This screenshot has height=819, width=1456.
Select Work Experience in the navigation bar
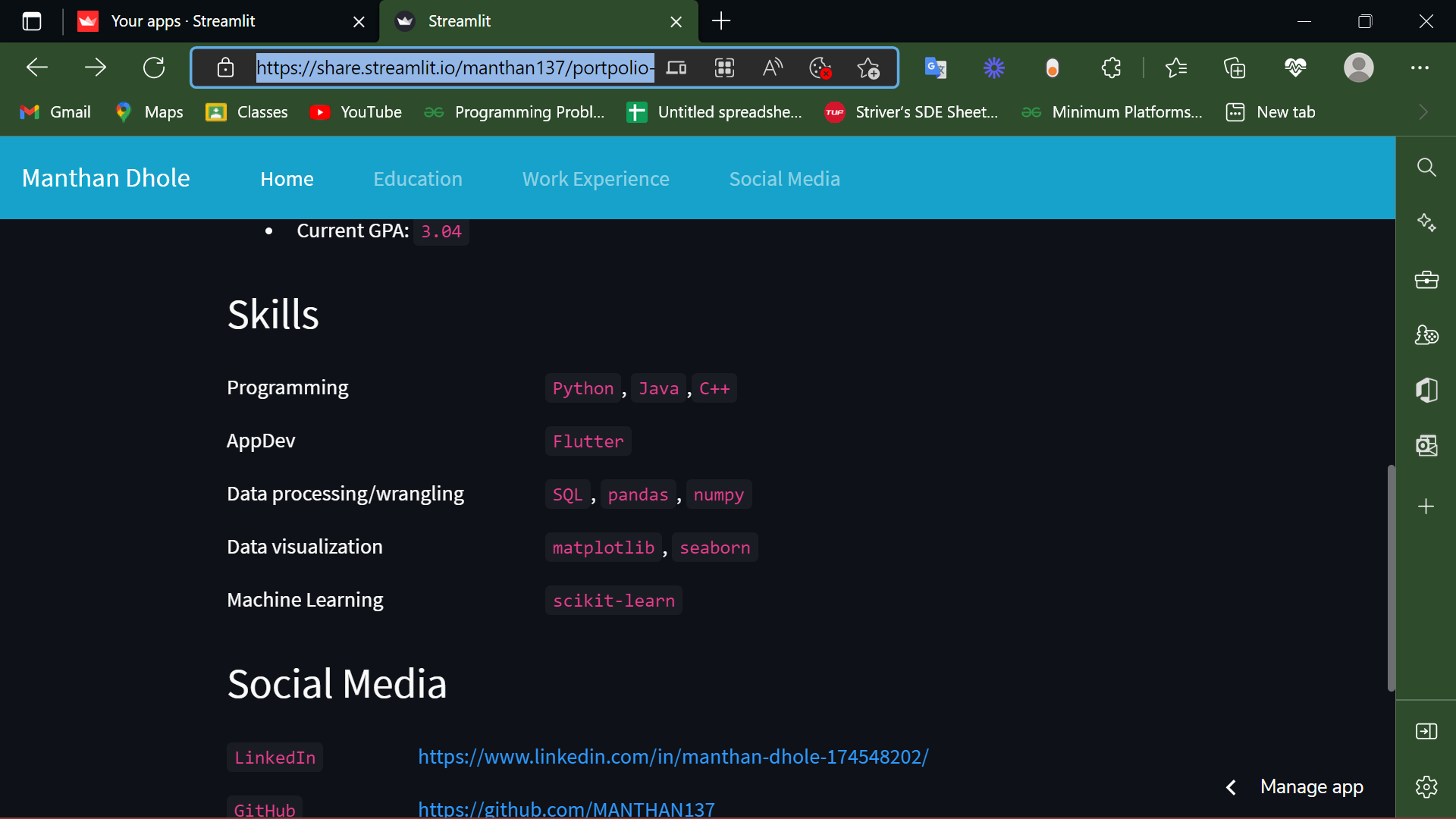595,179
